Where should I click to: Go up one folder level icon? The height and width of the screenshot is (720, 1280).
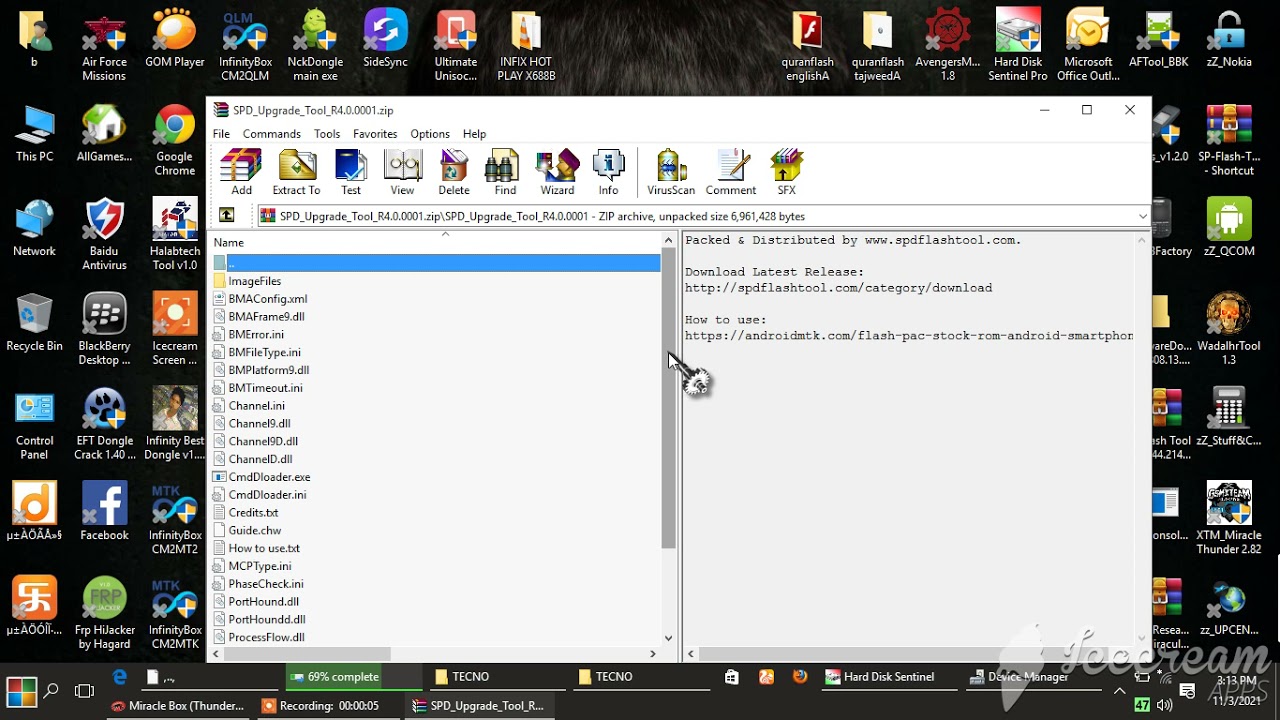[227, 215]
